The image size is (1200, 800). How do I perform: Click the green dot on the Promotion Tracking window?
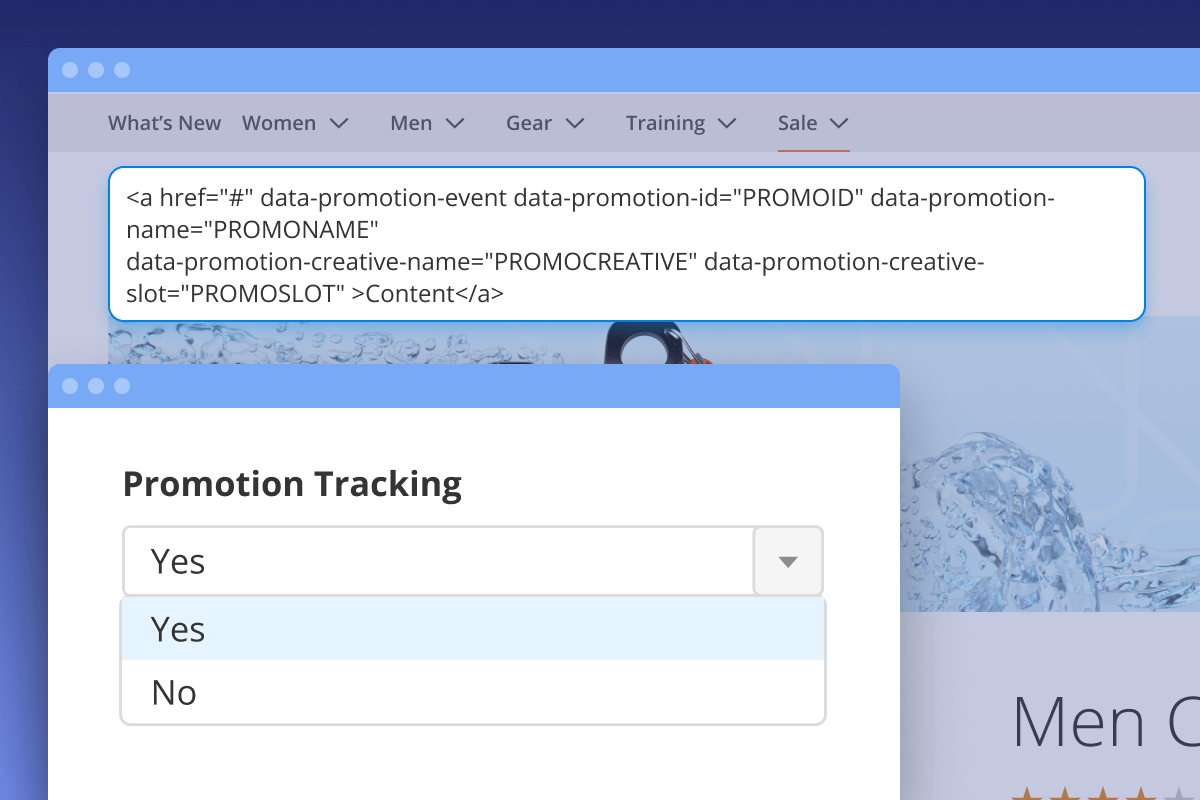tap(122, 386)
